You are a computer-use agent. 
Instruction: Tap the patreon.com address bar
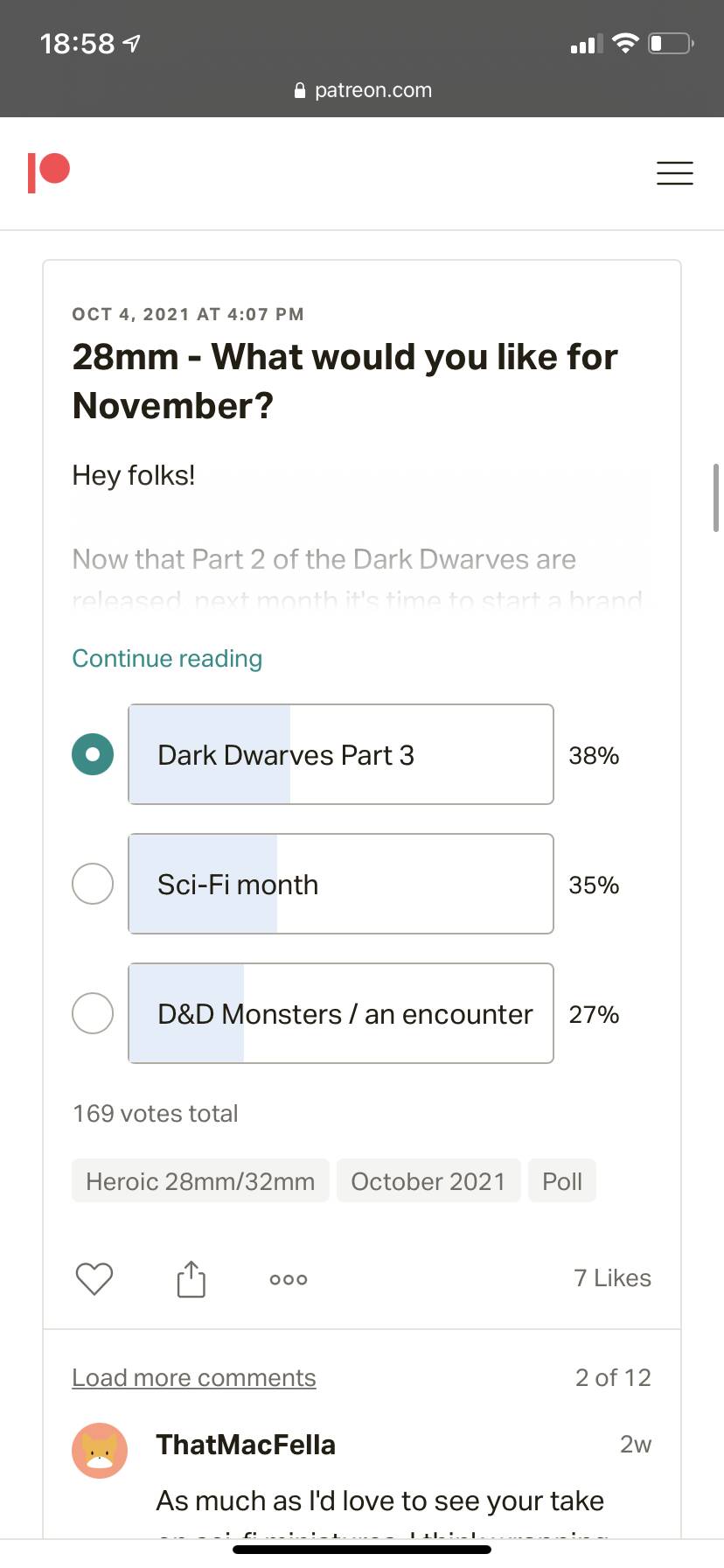(372, 90)
